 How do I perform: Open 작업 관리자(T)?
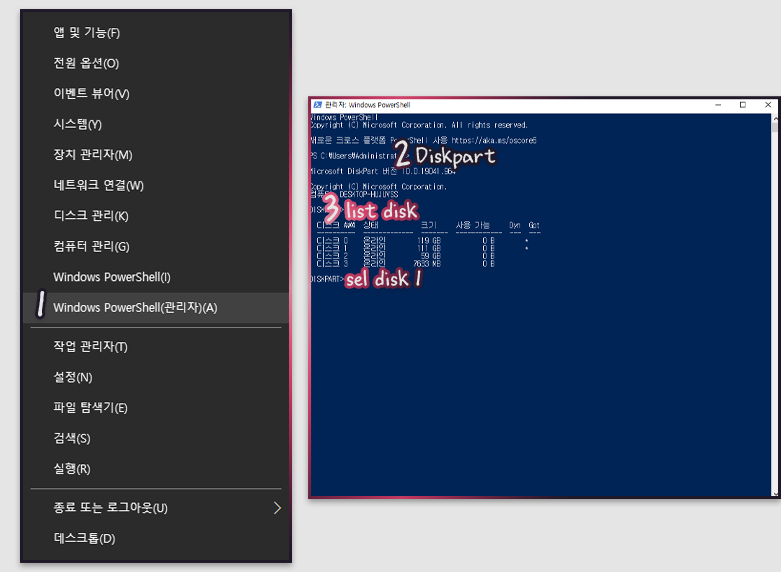(156, 346)
